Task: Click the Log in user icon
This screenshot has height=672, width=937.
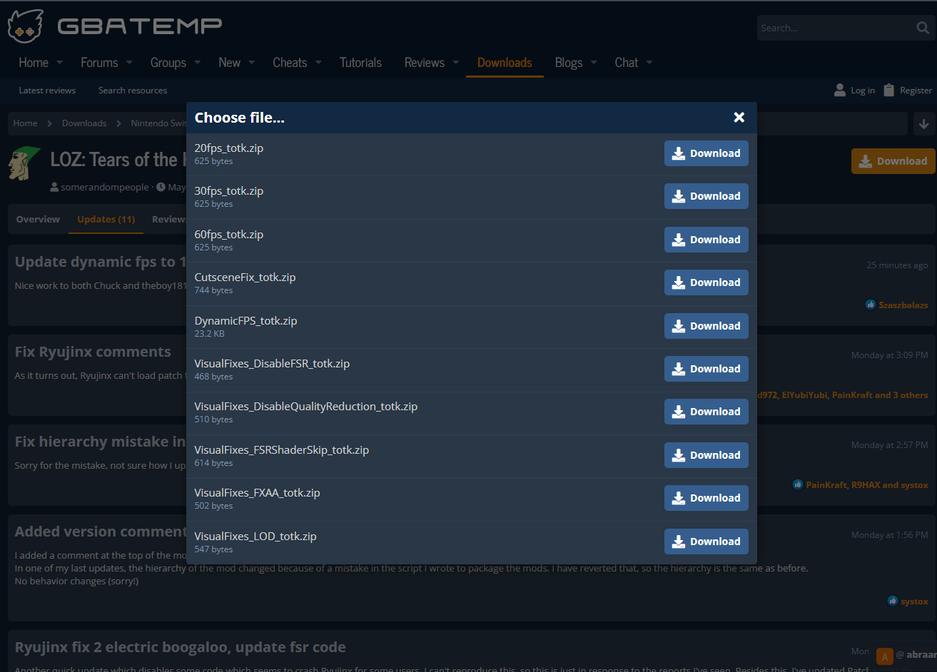Action: (x=840, y=90)
